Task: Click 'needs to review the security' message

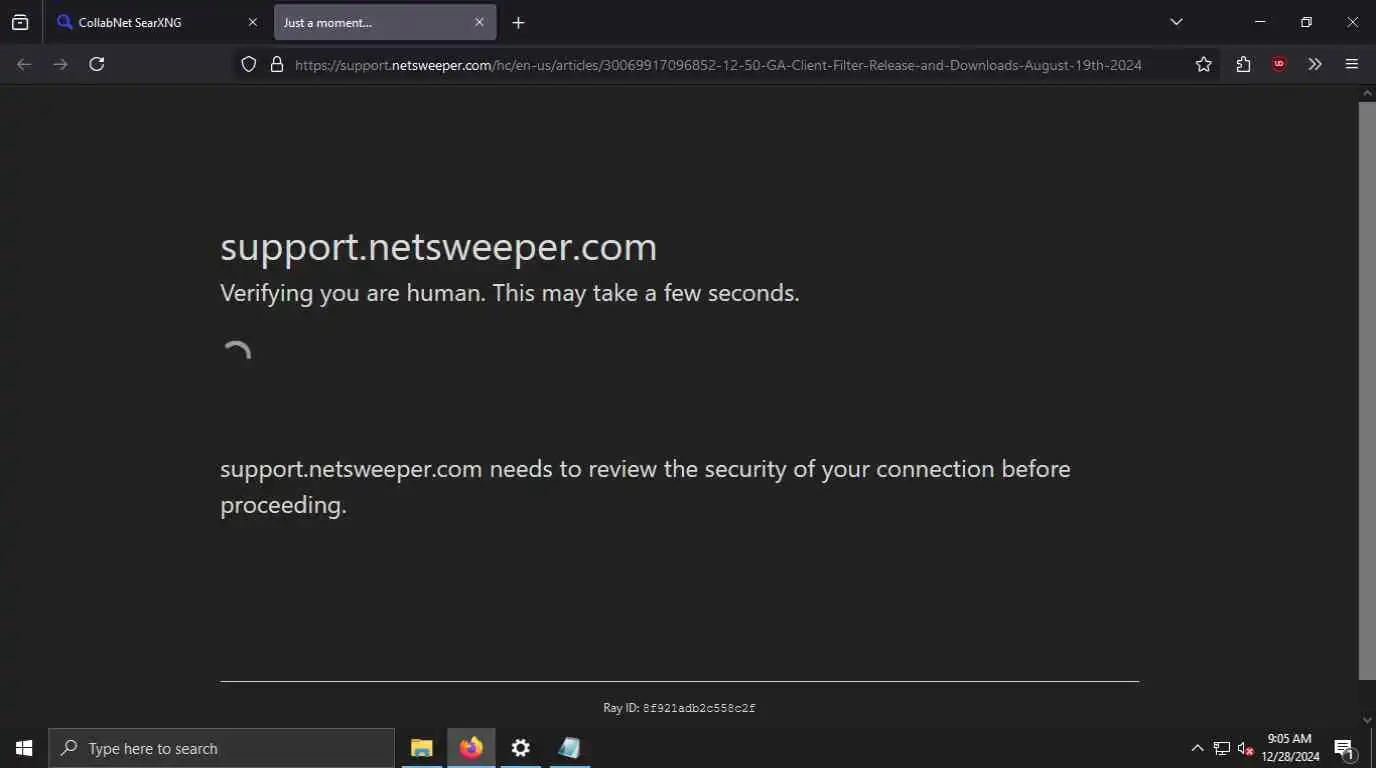Action: point(645,486)
